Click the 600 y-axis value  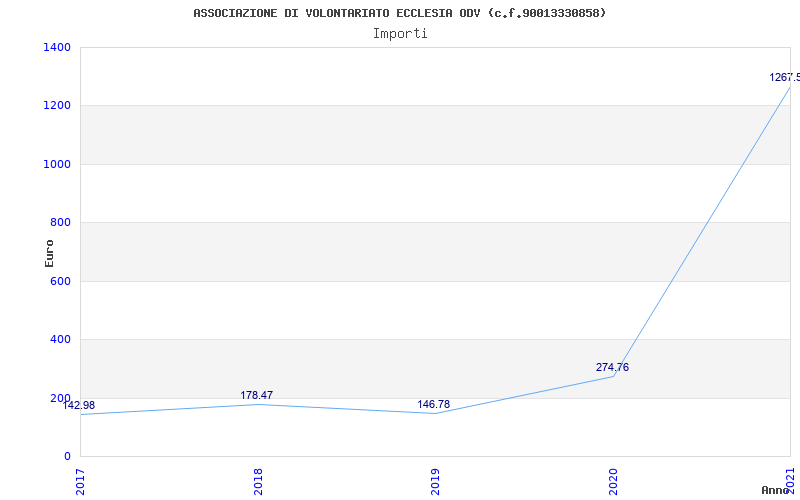(60, 281)
